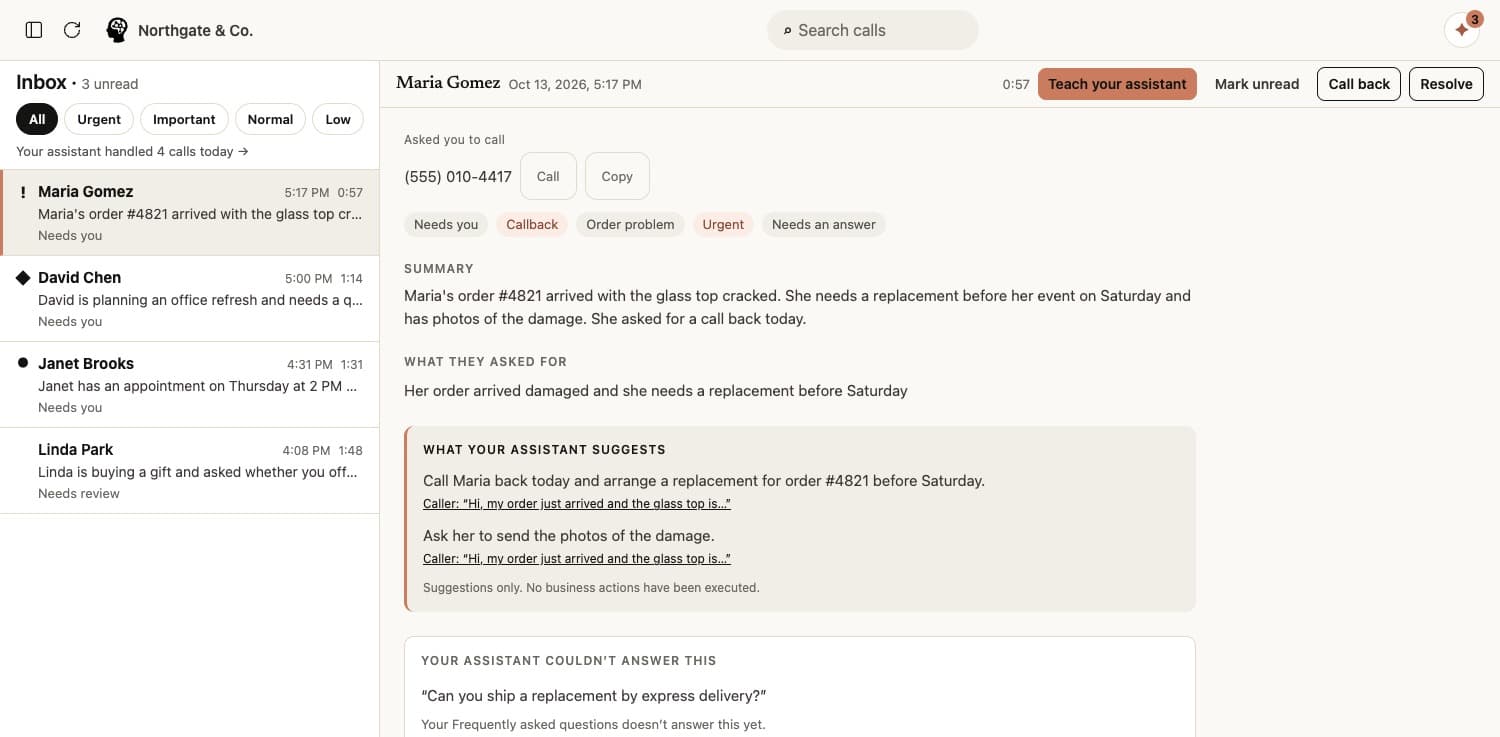Click the Call button beside the phone number

click(548, 176)
